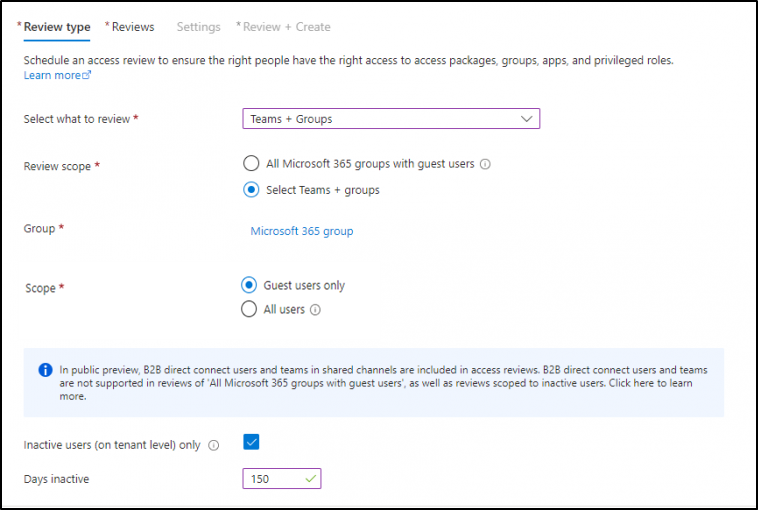
Task: Follow the Learn more link
Action: point(51,75)
